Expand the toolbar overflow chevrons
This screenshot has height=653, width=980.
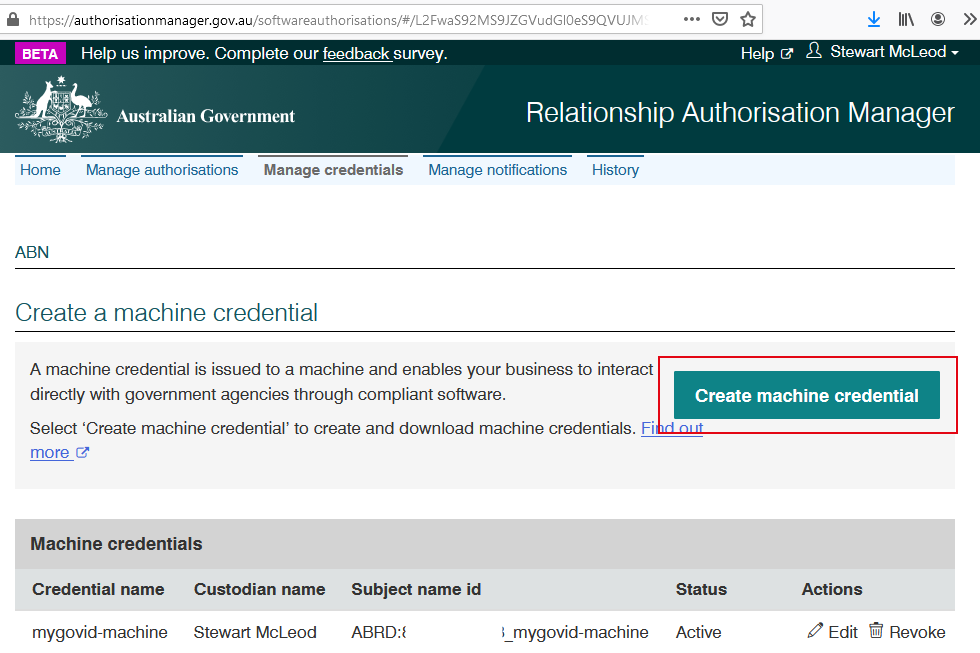coord(968,19)
